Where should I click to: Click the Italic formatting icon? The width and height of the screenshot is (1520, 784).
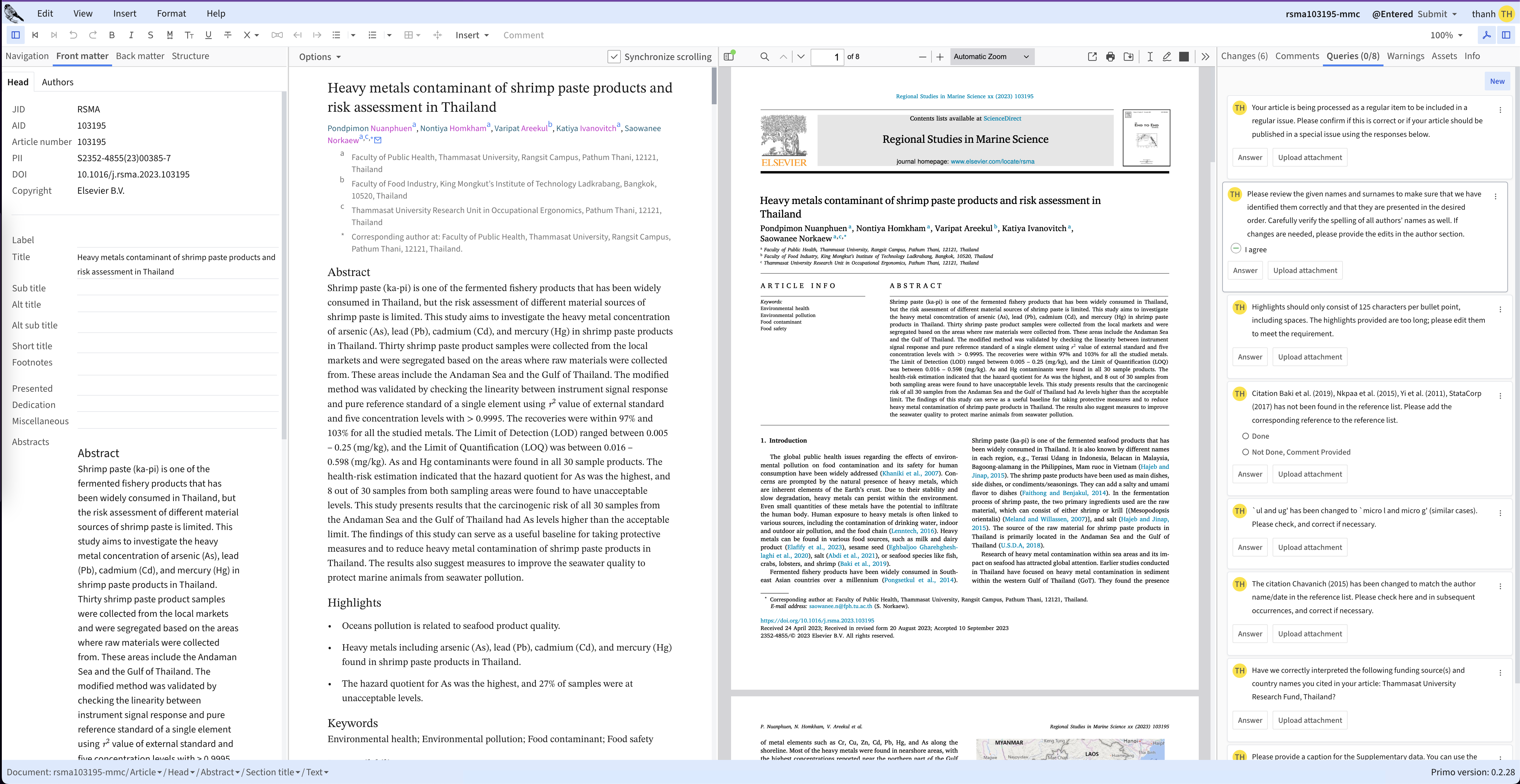tap(131, 35)
